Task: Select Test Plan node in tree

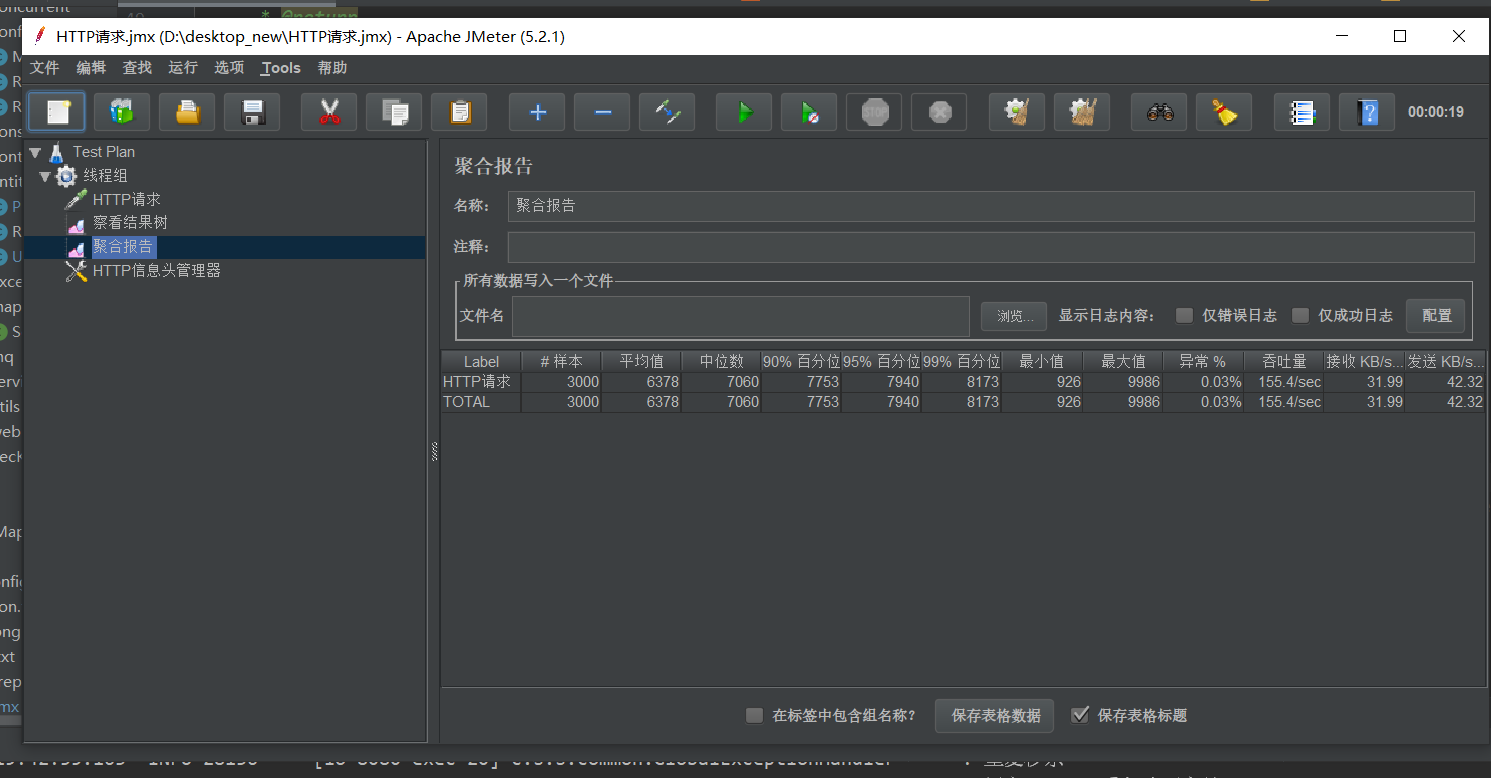Action: point(103,152)
